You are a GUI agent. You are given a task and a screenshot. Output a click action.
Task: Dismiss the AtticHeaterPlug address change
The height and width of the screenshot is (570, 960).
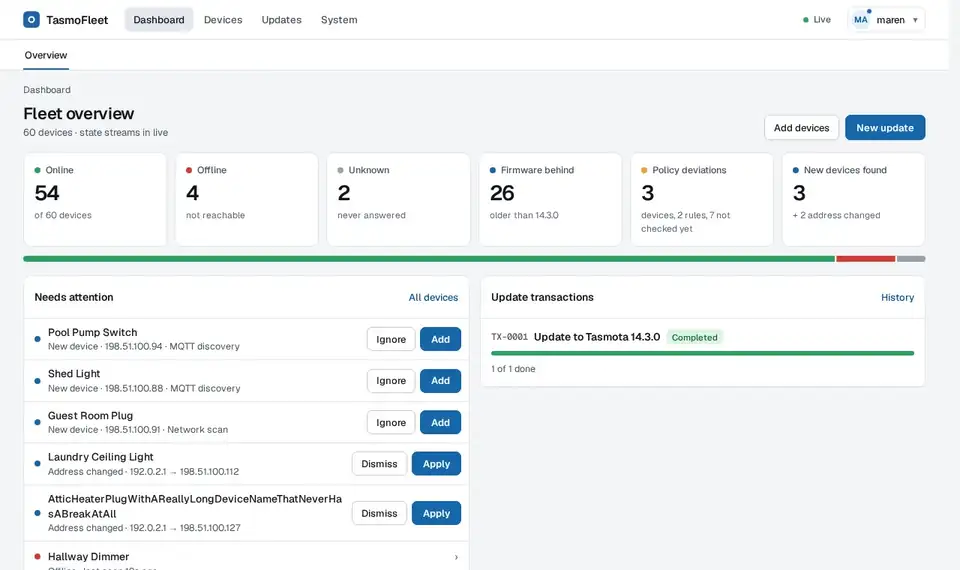tap(379, 513)
